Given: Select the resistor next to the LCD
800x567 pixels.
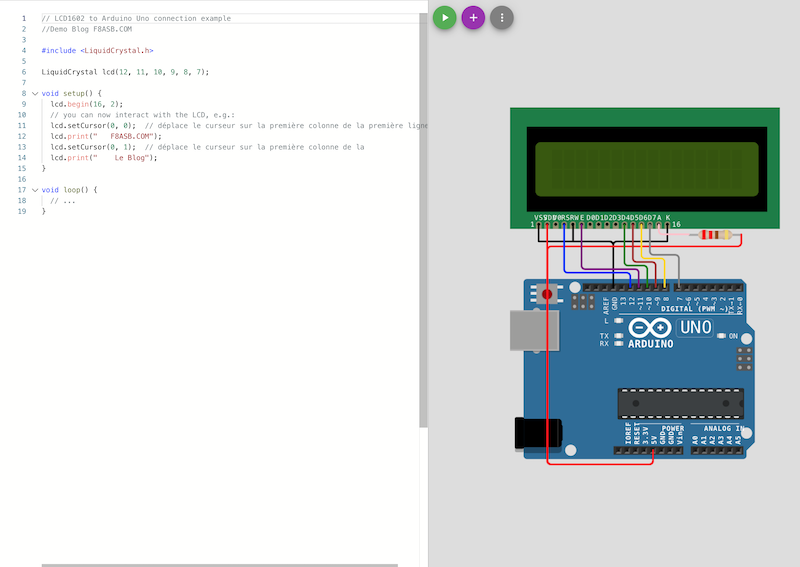Looking at the screenshot, I should (x=715, y=235).
